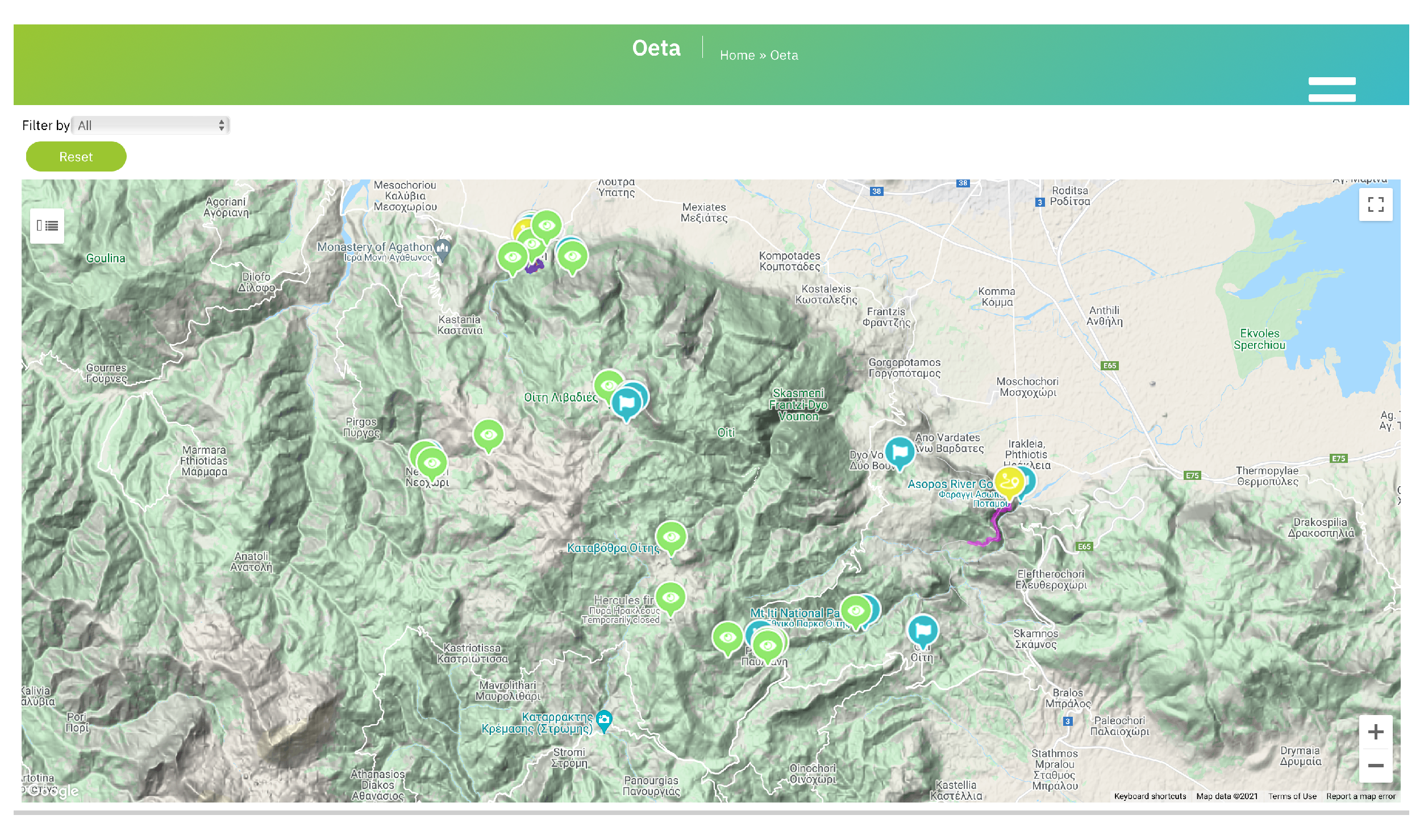Select blue flag marker above Οίτη village

922,630
